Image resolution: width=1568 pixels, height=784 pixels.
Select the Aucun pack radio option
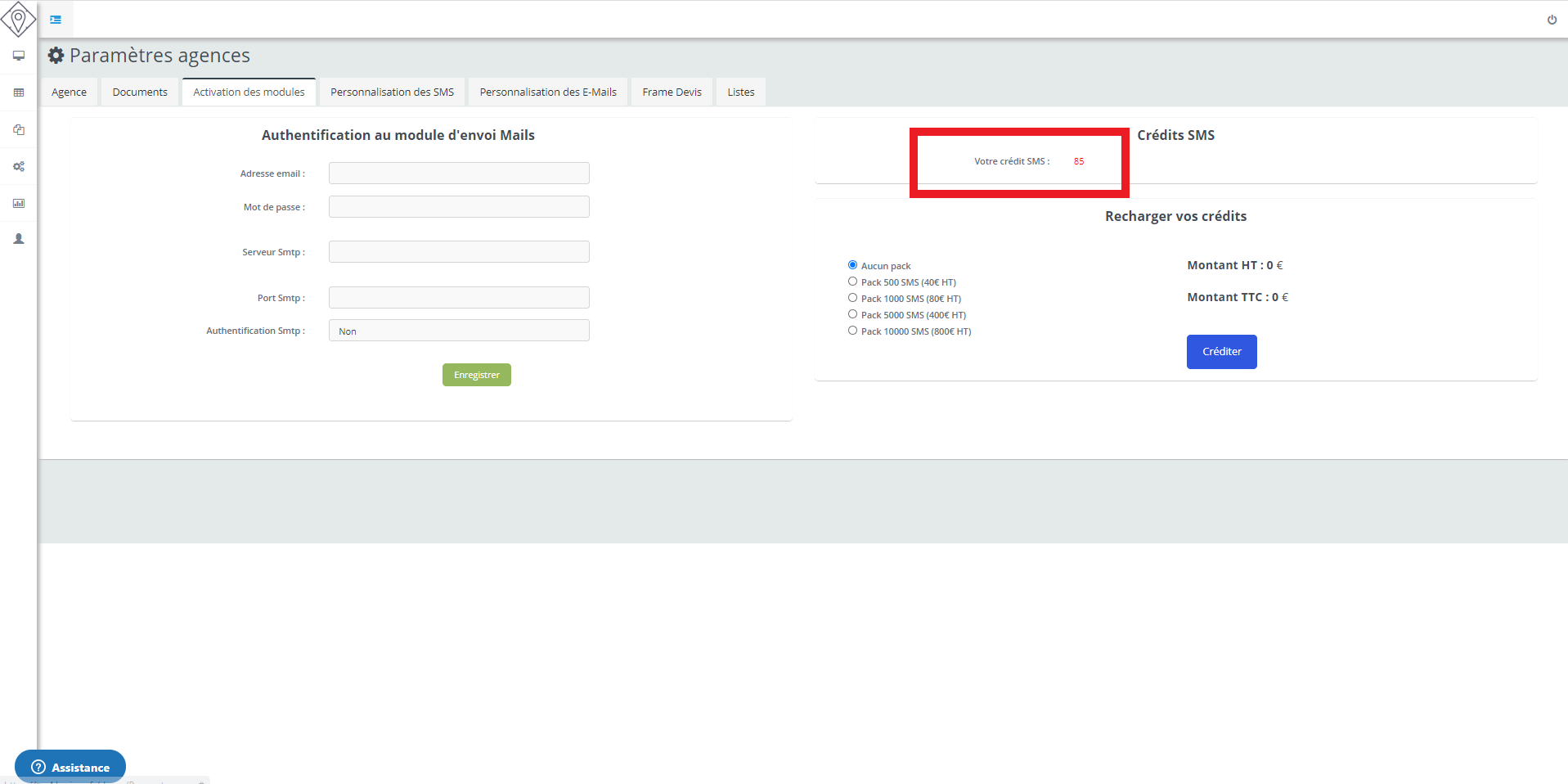(x=852, y=265)
